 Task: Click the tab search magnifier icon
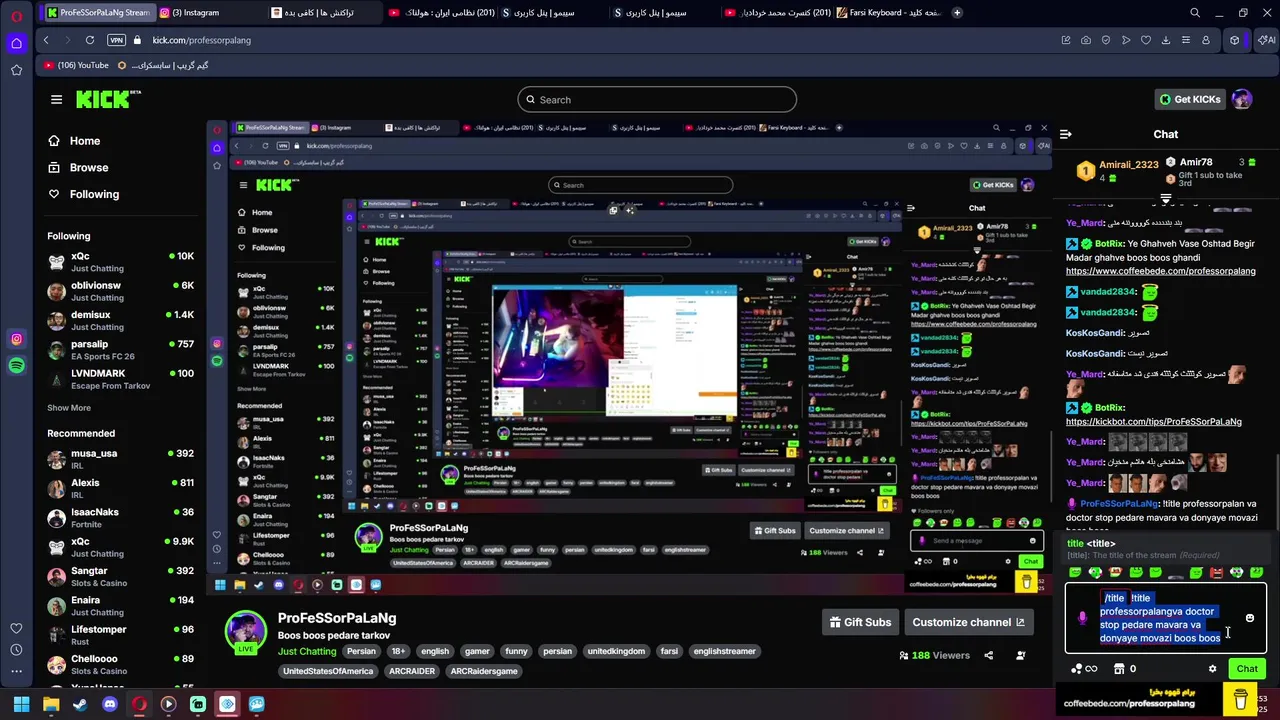(x=1195, y=13)
